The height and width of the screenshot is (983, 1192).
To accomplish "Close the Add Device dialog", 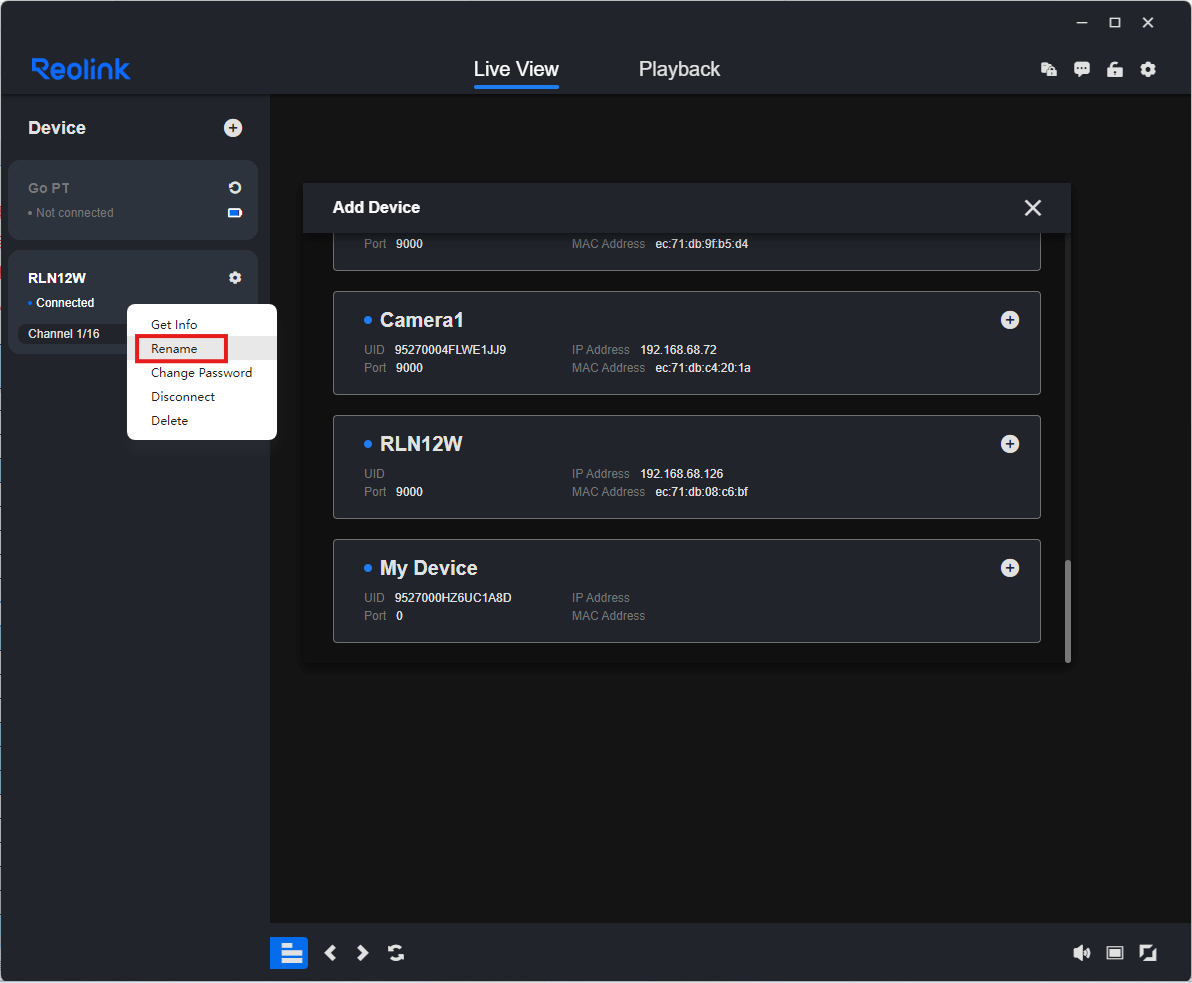I will pyautogui.click(x=1032, y=208).
